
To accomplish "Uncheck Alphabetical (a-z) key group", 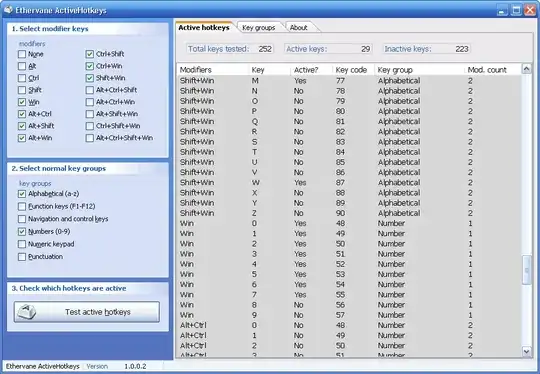I will click(x=22, y=194).
